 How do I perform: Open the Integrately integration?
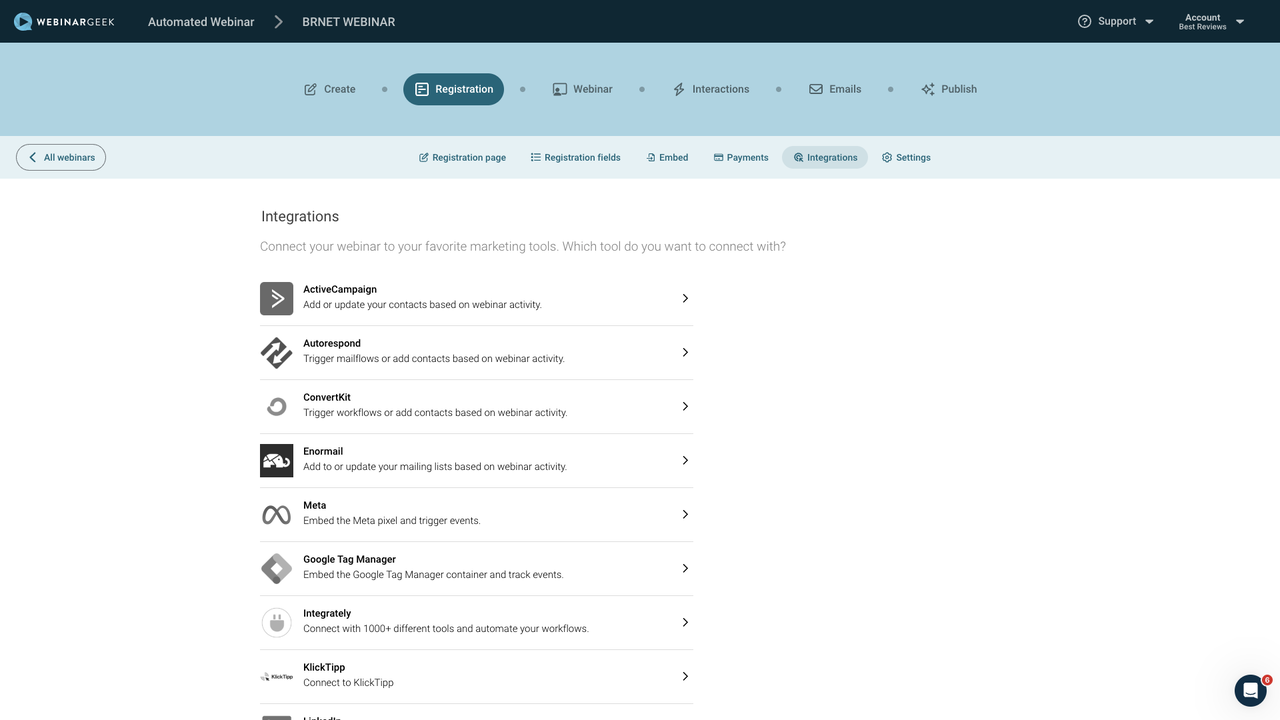475,621
